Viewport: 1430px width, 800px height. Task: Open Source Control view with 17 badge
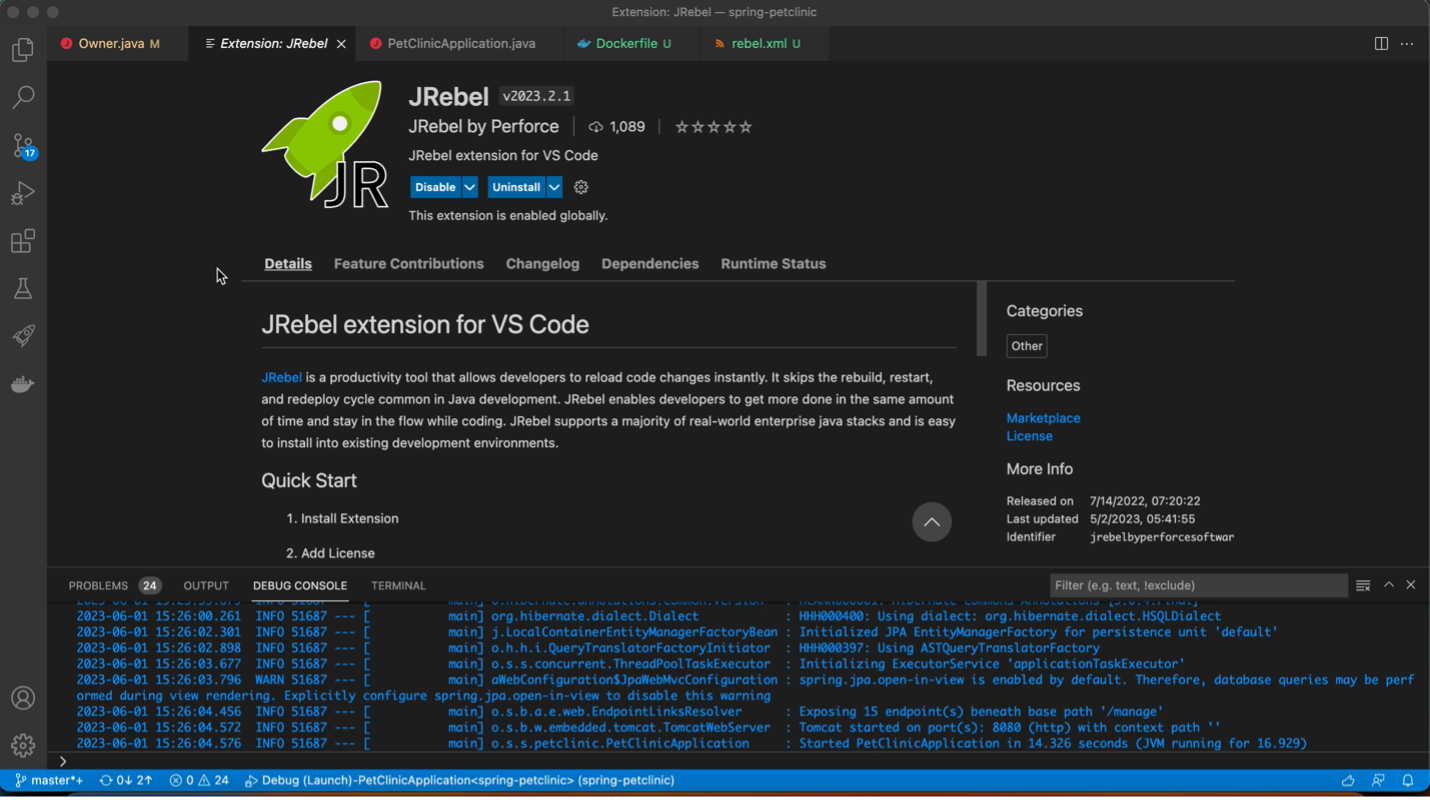tap(23, 146)
